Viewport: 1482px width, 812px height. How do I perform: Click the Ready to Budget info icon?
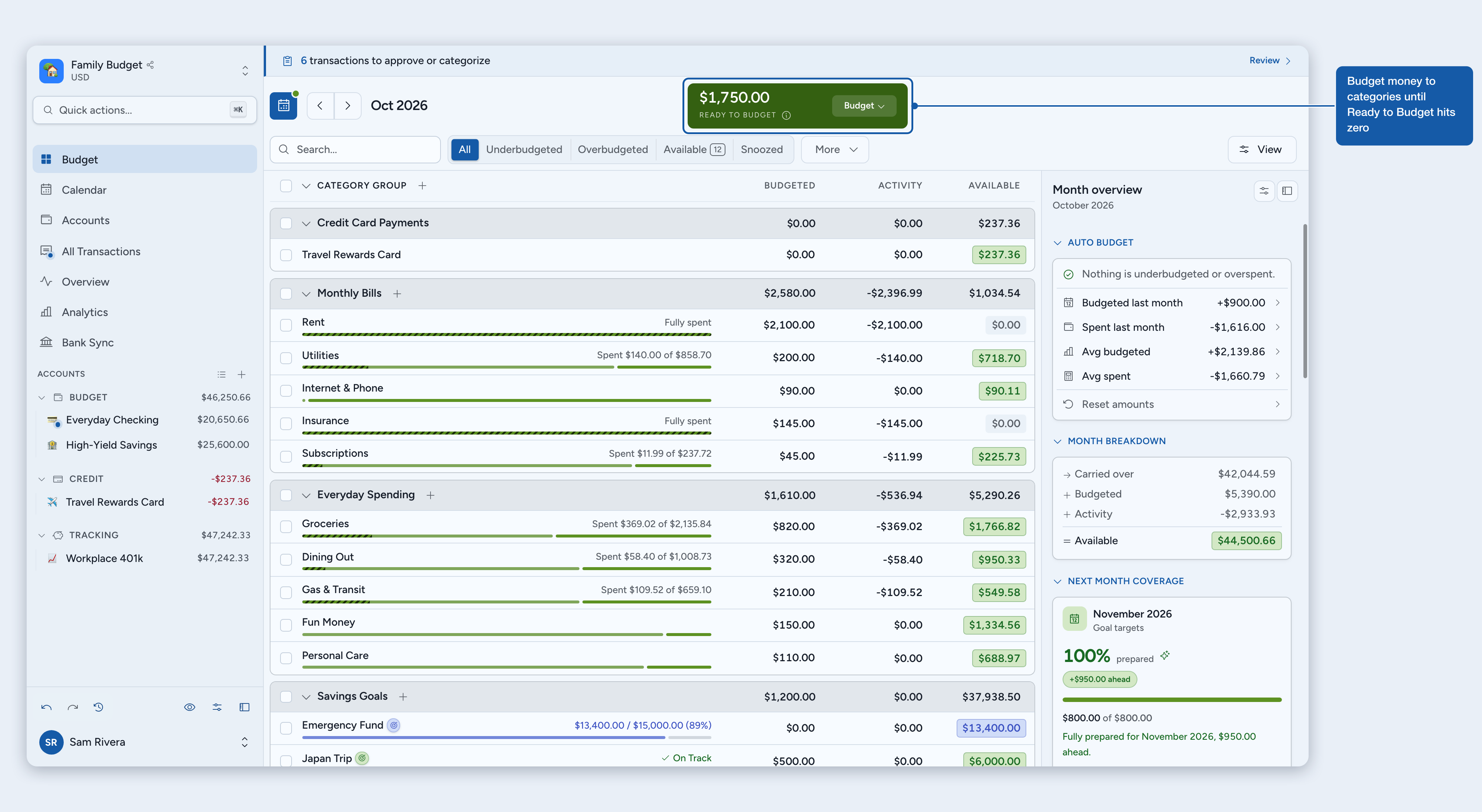(787, 115)
